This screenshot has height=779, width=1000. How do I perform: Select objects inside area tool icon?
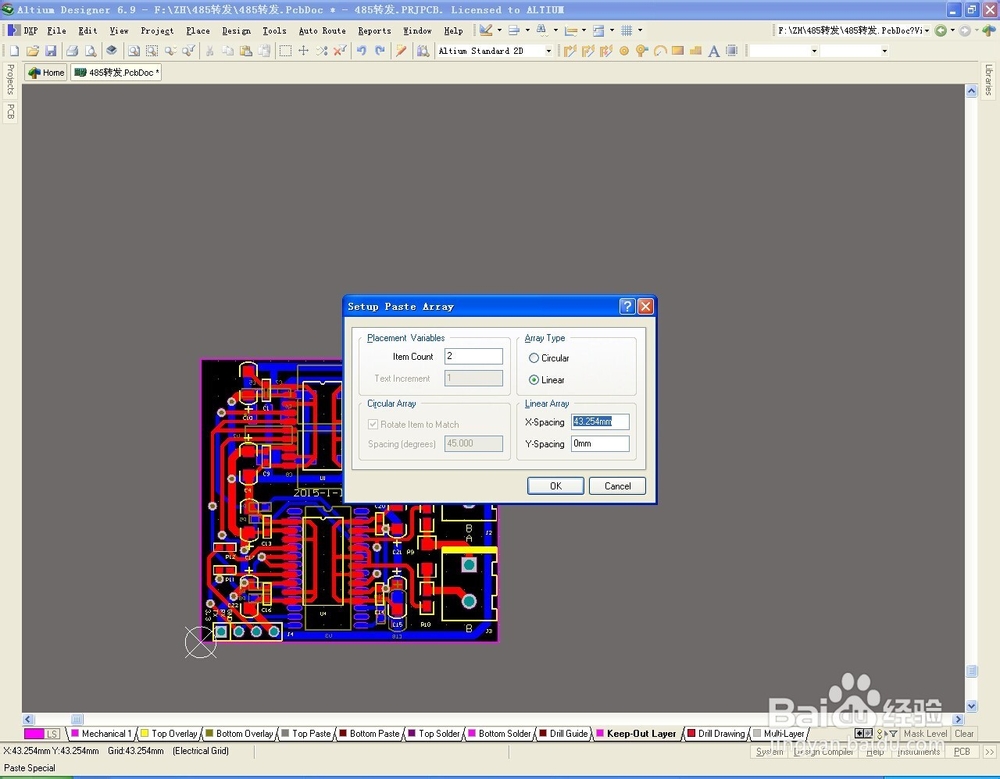285,50
